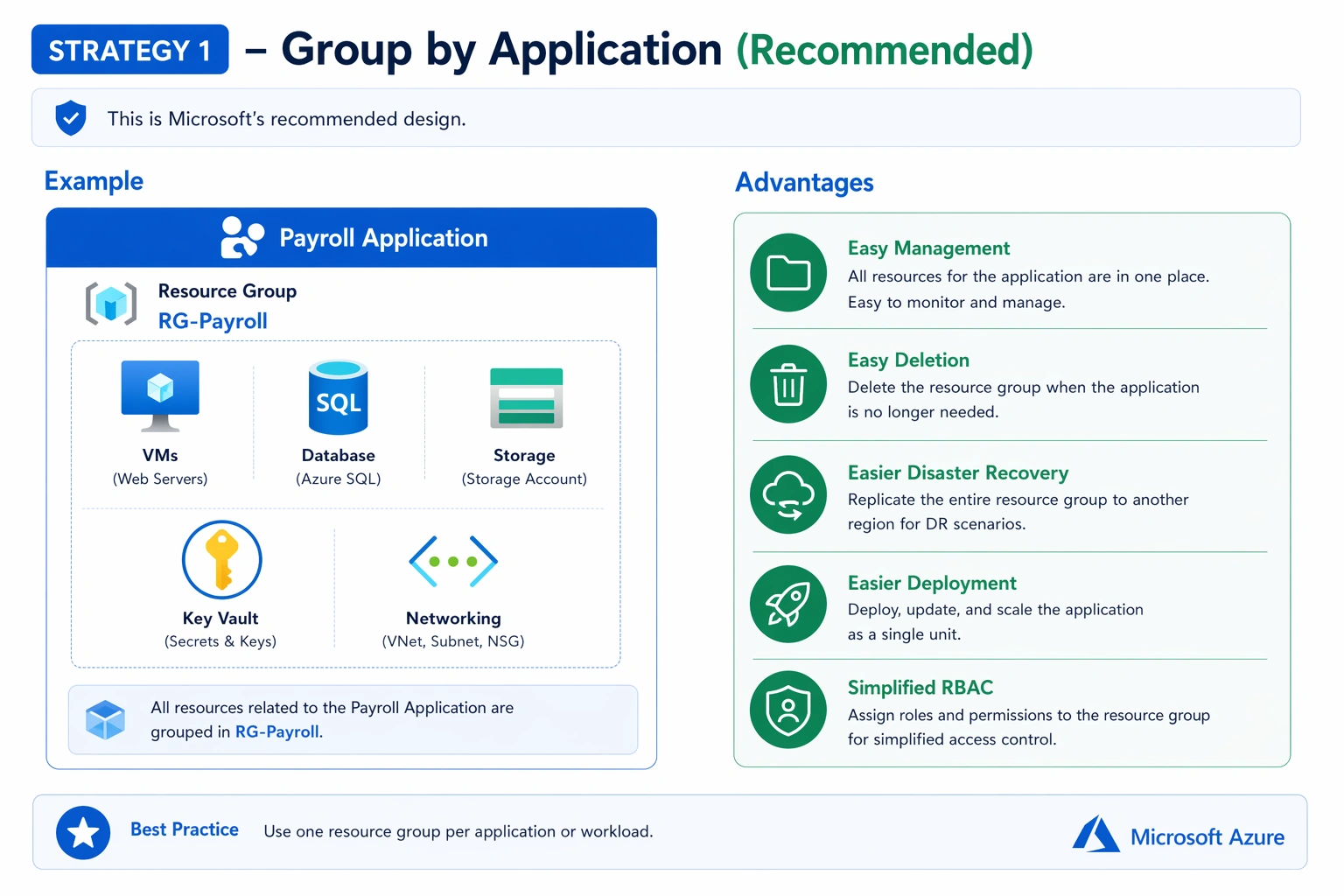The height and width of the screenshot is (896, 1344).
Task: Select 'Deploy, update, and scale the application' line
Action: [x=996, y=610]
